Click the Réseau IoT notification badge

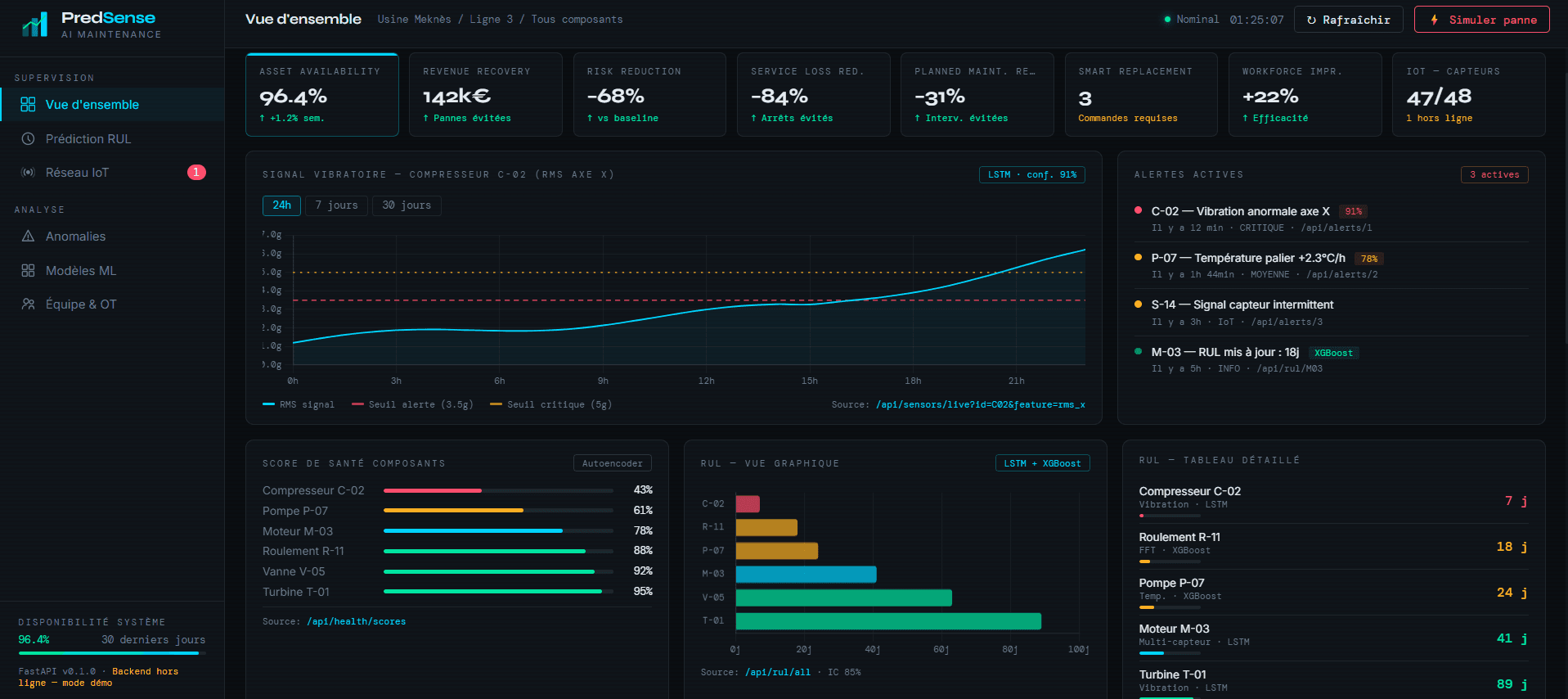(x=196, y=172)
